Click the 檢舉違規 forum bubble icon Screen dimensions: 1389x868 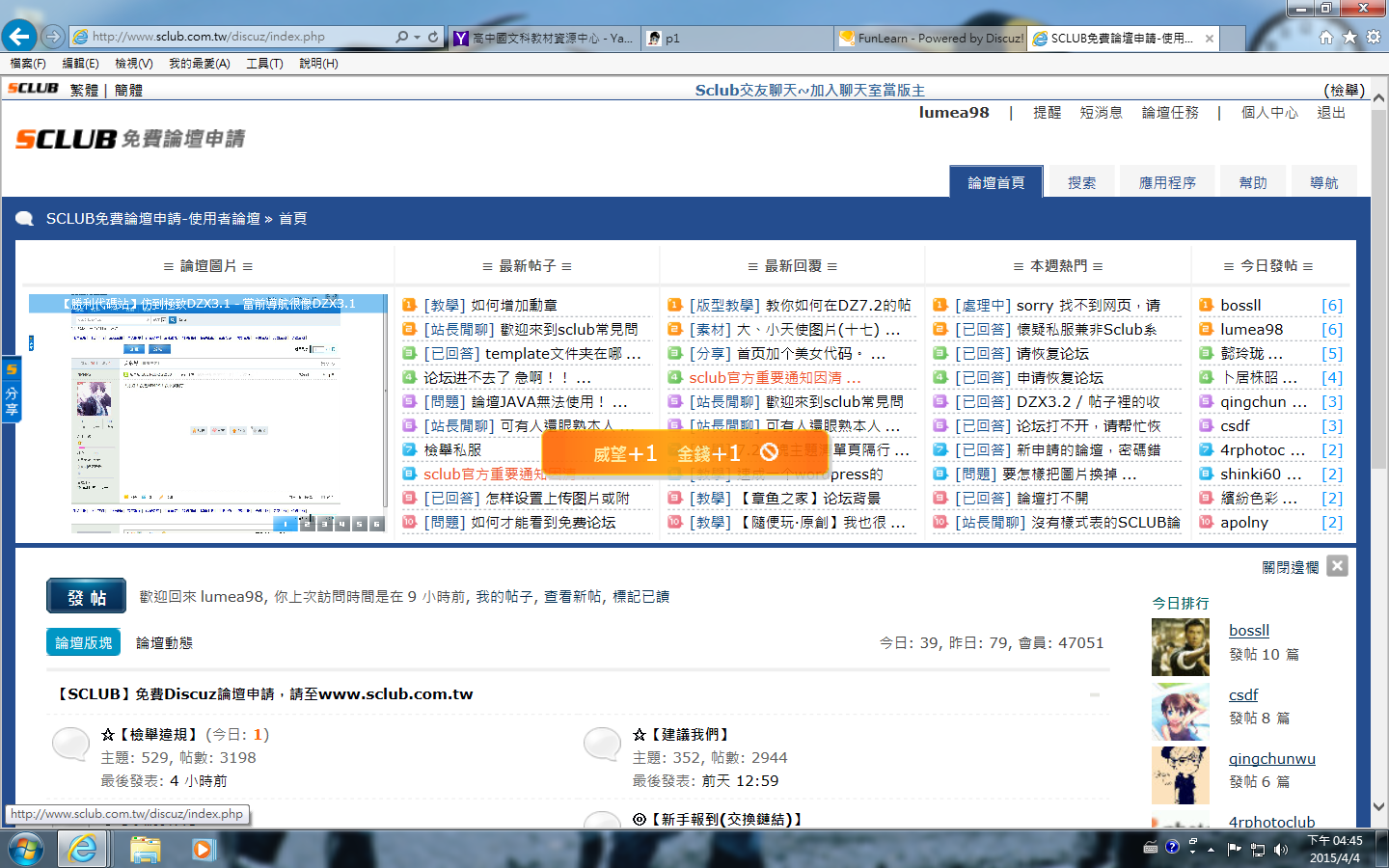[70, 745]
